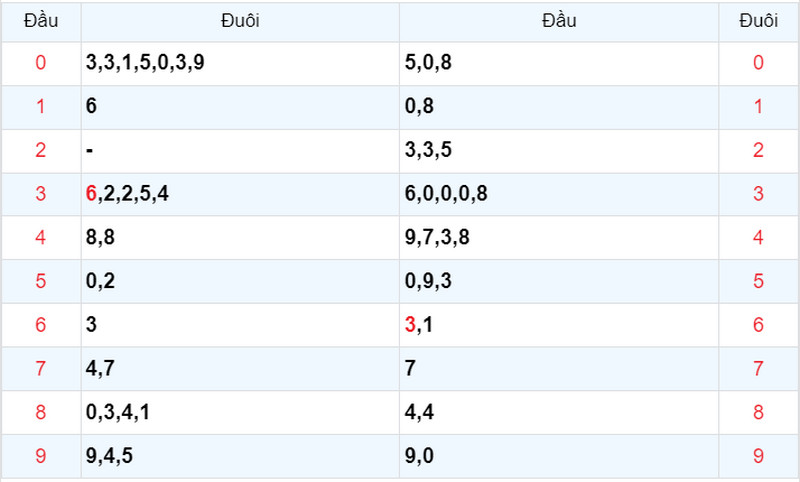Image resolution: width=800 pixels, height=482 pixels.
Task: Select the cell reading 5,0,8
Action: click(559, 63)
